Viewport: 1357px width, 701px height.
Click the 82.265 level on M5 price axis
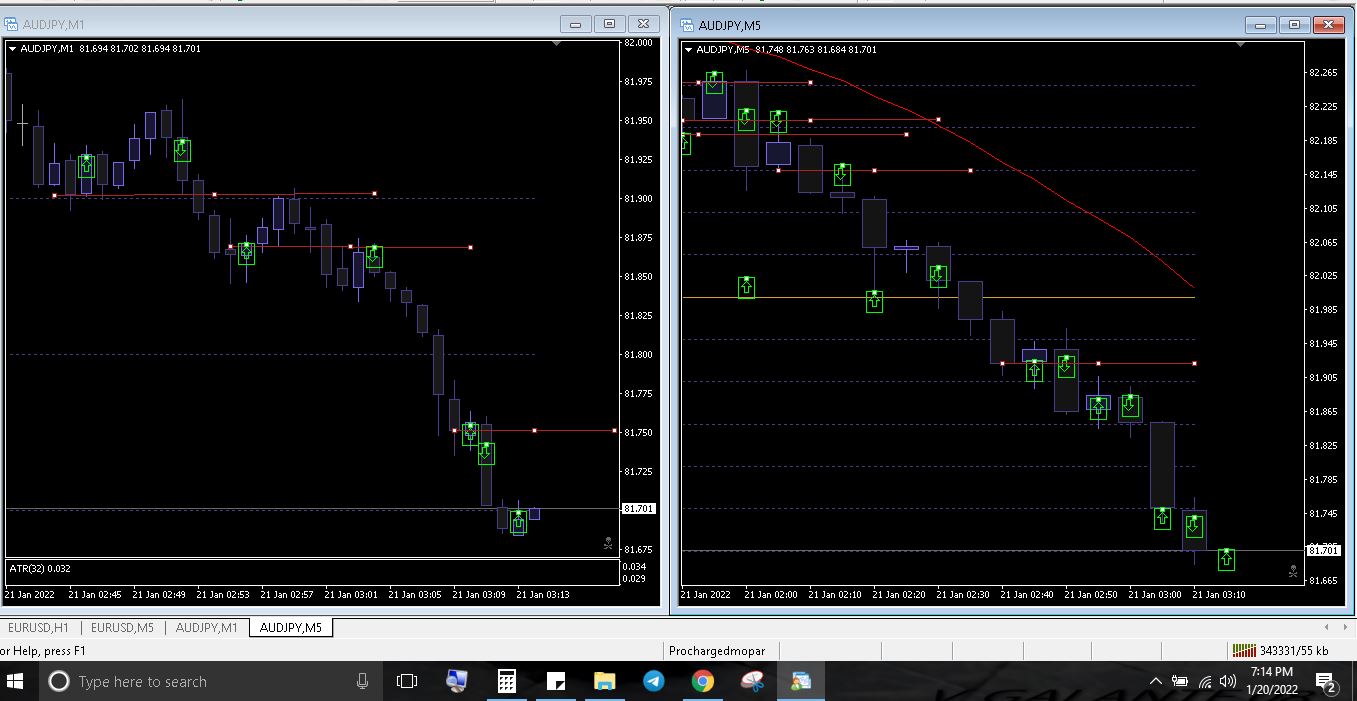(1323, 72)
